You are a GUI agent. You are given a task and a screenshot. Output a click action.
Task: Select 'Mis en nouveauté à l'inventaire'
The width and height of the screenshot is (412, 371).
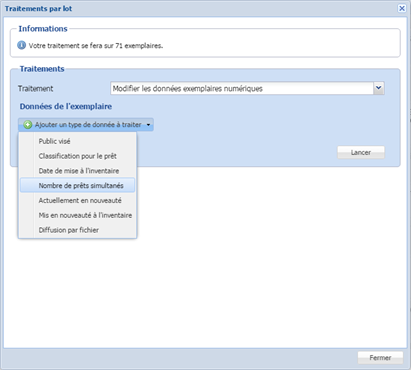[x=77, y=215]
